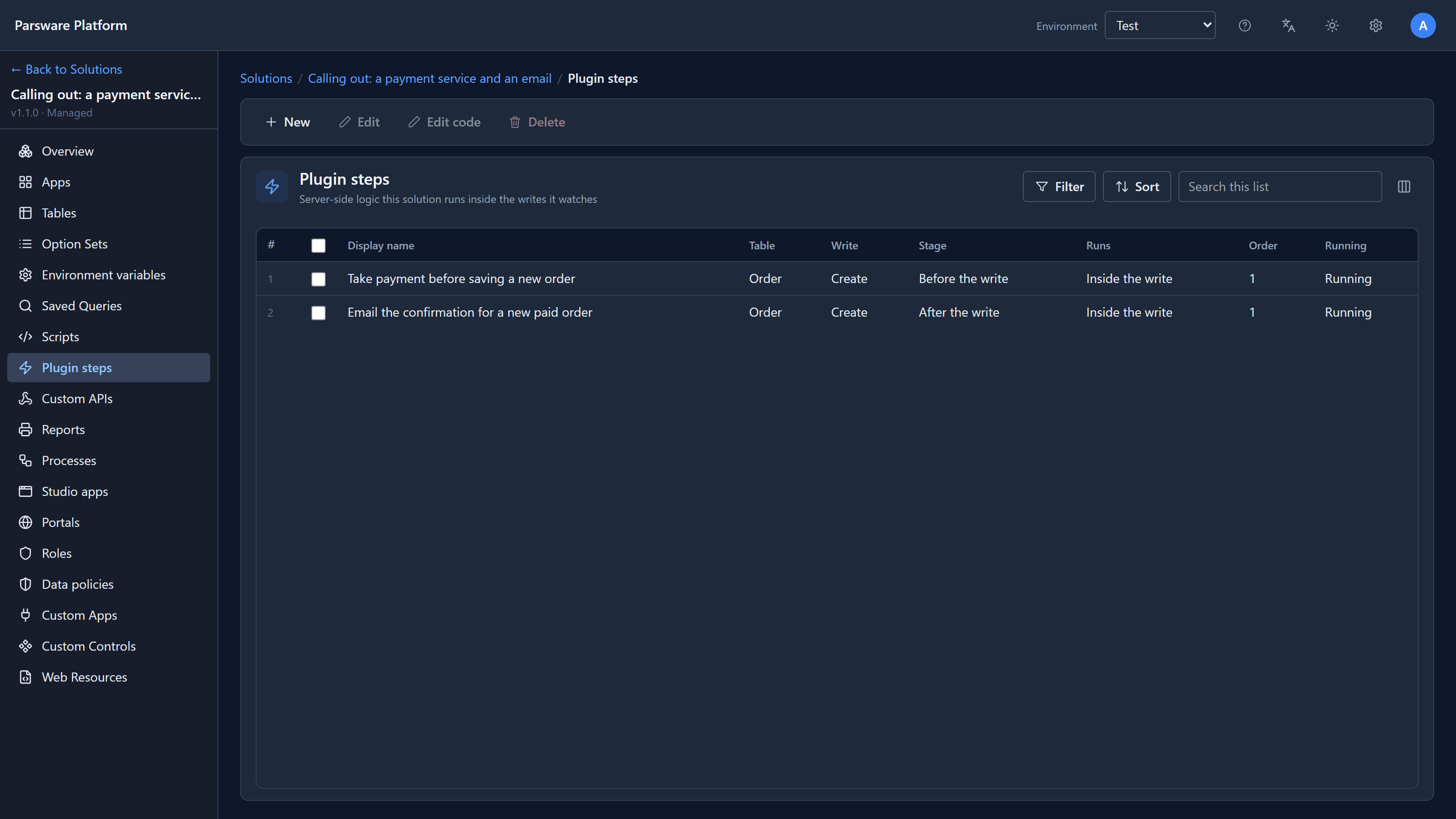
Task: Open the Solutions breadcrumb link
Action: coord(266,79)
